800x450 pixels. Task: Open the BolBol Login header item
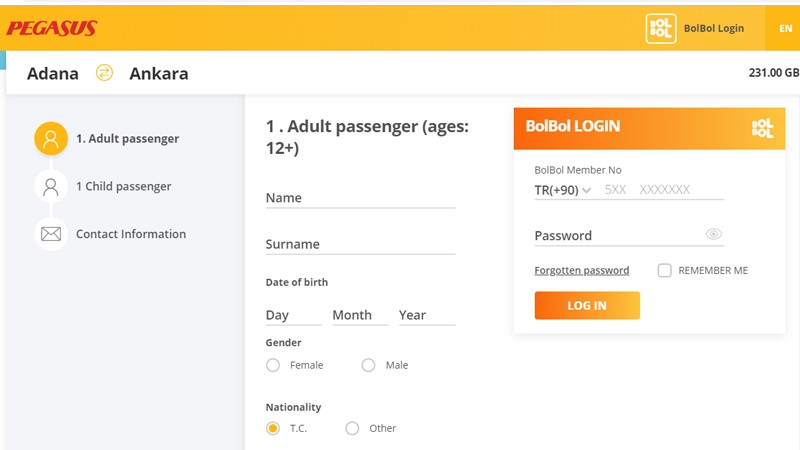(x=713, y=28)
